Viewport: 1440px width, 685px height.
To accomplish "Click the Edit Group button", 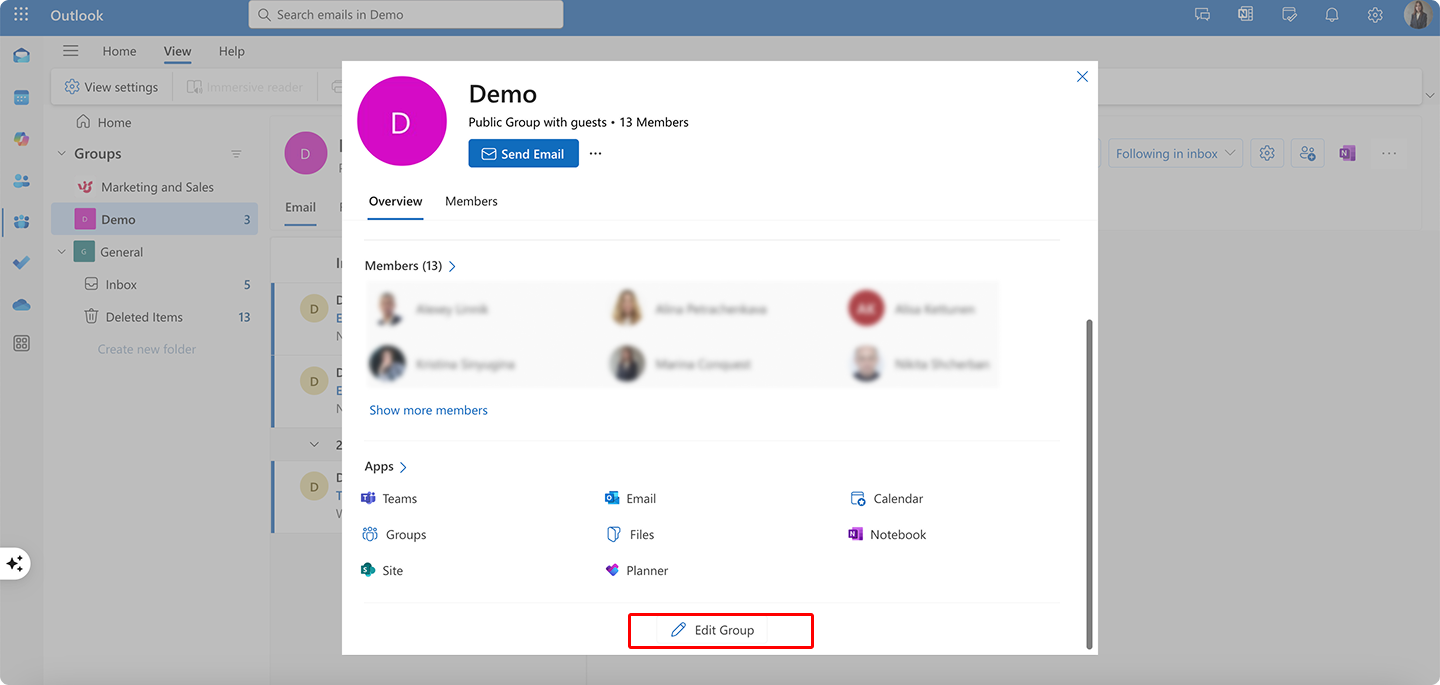I will [x=720, y=630].
